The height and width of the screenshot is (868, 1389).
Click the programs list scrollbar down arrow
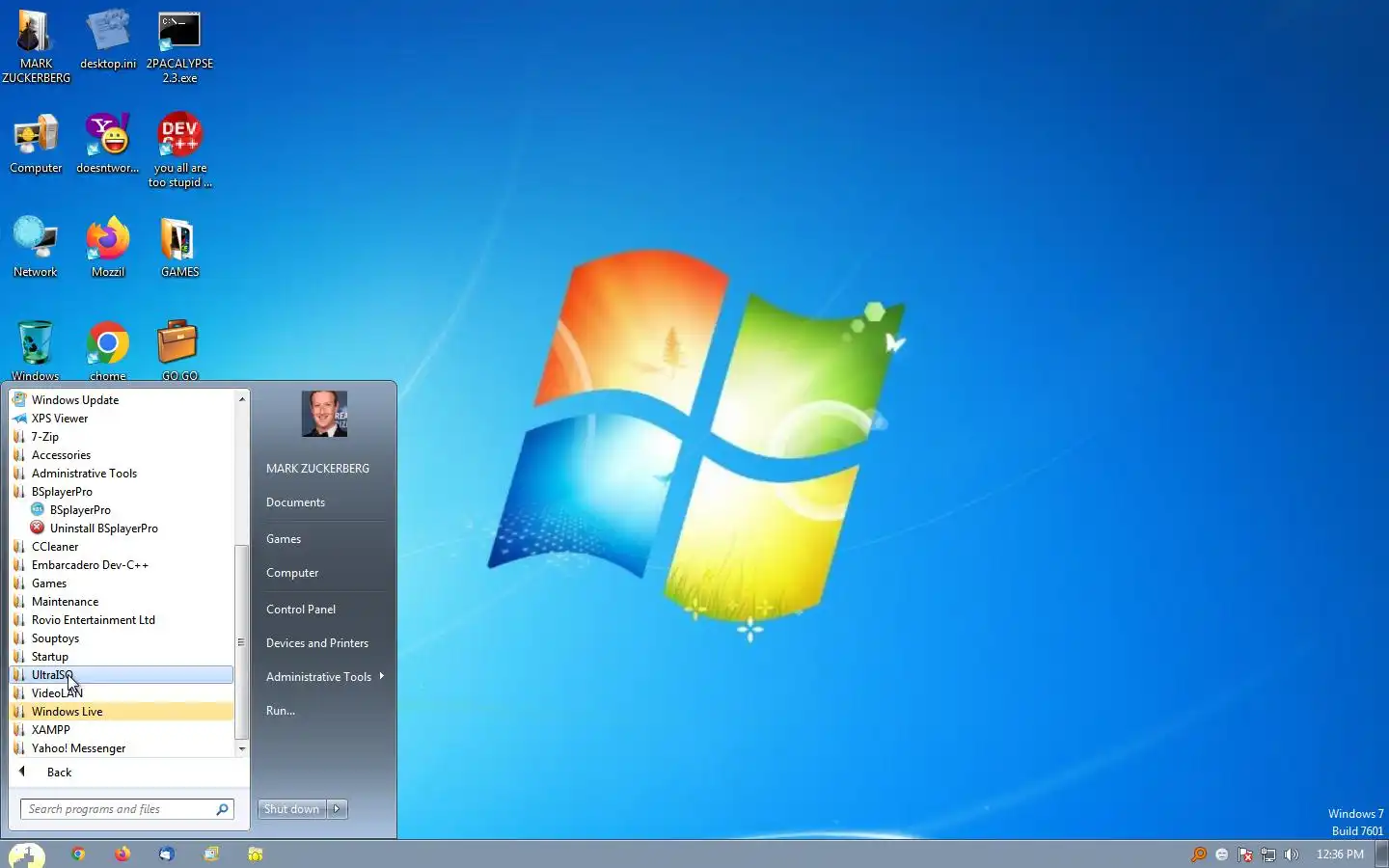click(x=242, y=749)
